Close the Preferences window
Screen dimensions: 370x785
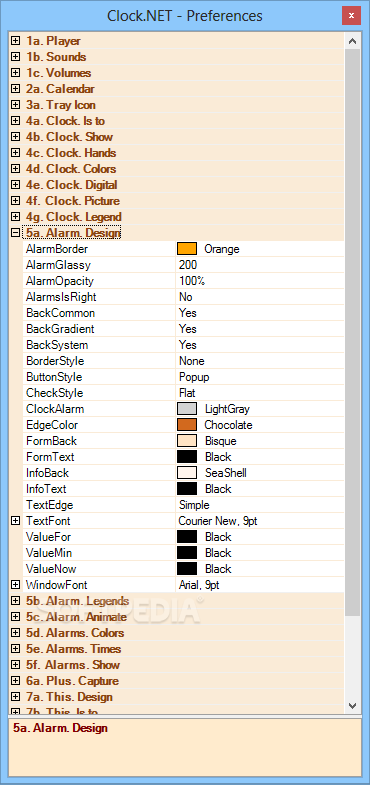pos(351,16)
